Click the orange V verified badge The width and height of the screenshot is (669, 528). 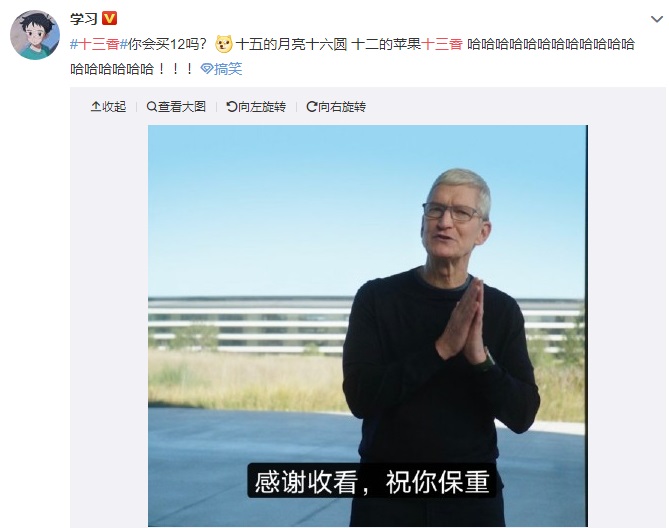110,18
